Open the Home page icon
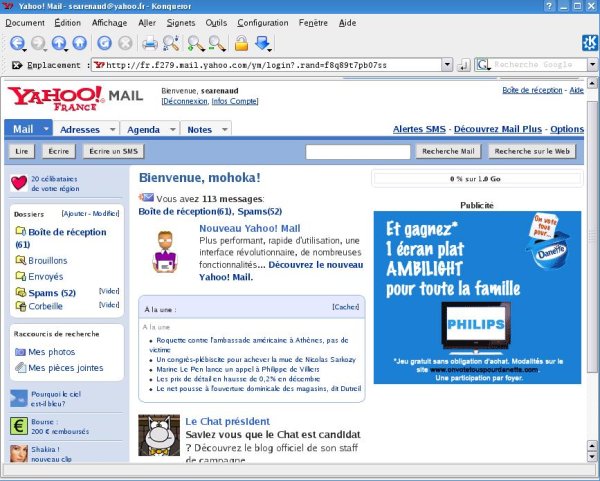Viewport: 600px width, 481px height. 80,43
